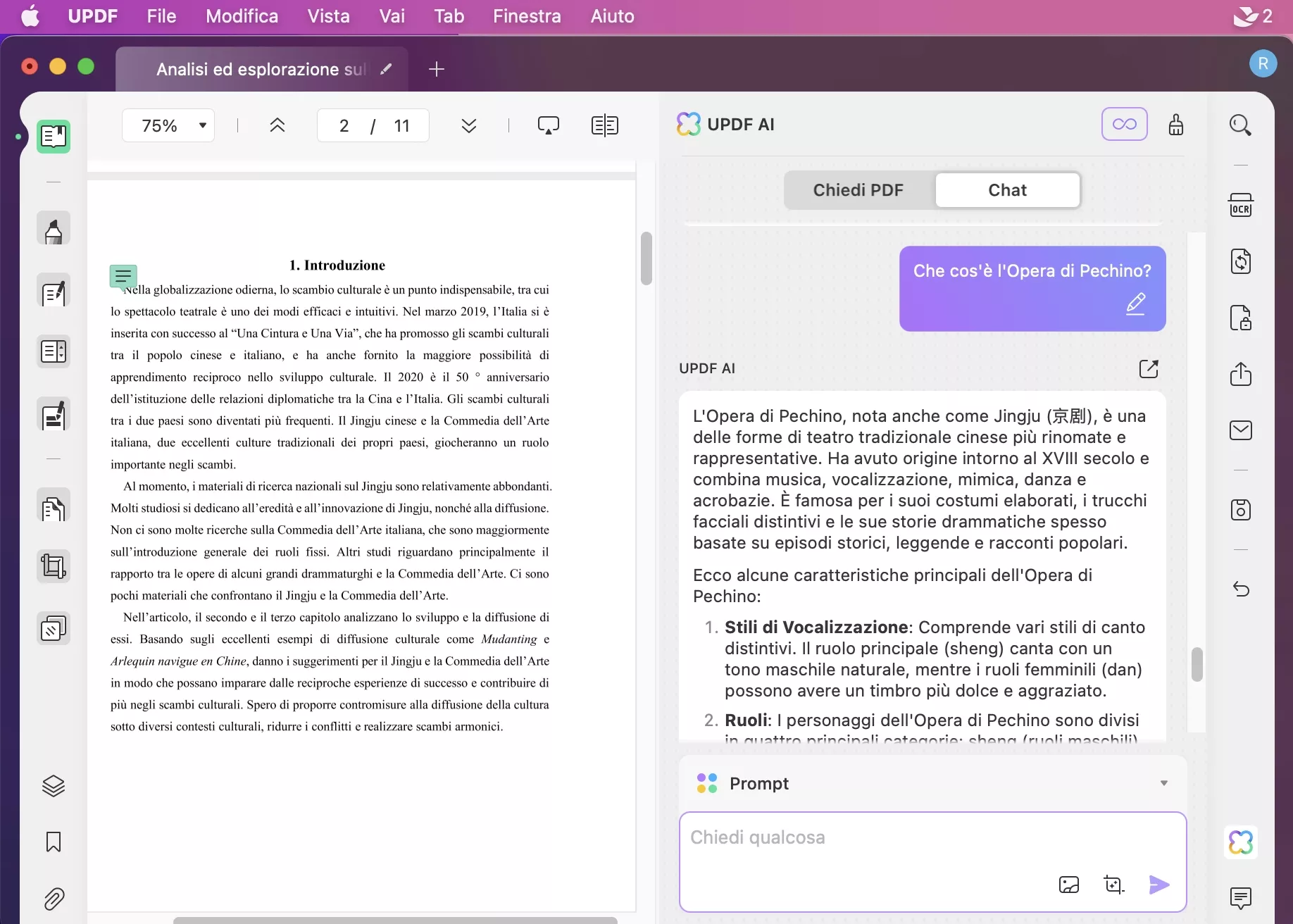This screenshot has width=1293, height=924.
Task: Switch to the Chiedi PDF tab
Action: pos(858,190)
